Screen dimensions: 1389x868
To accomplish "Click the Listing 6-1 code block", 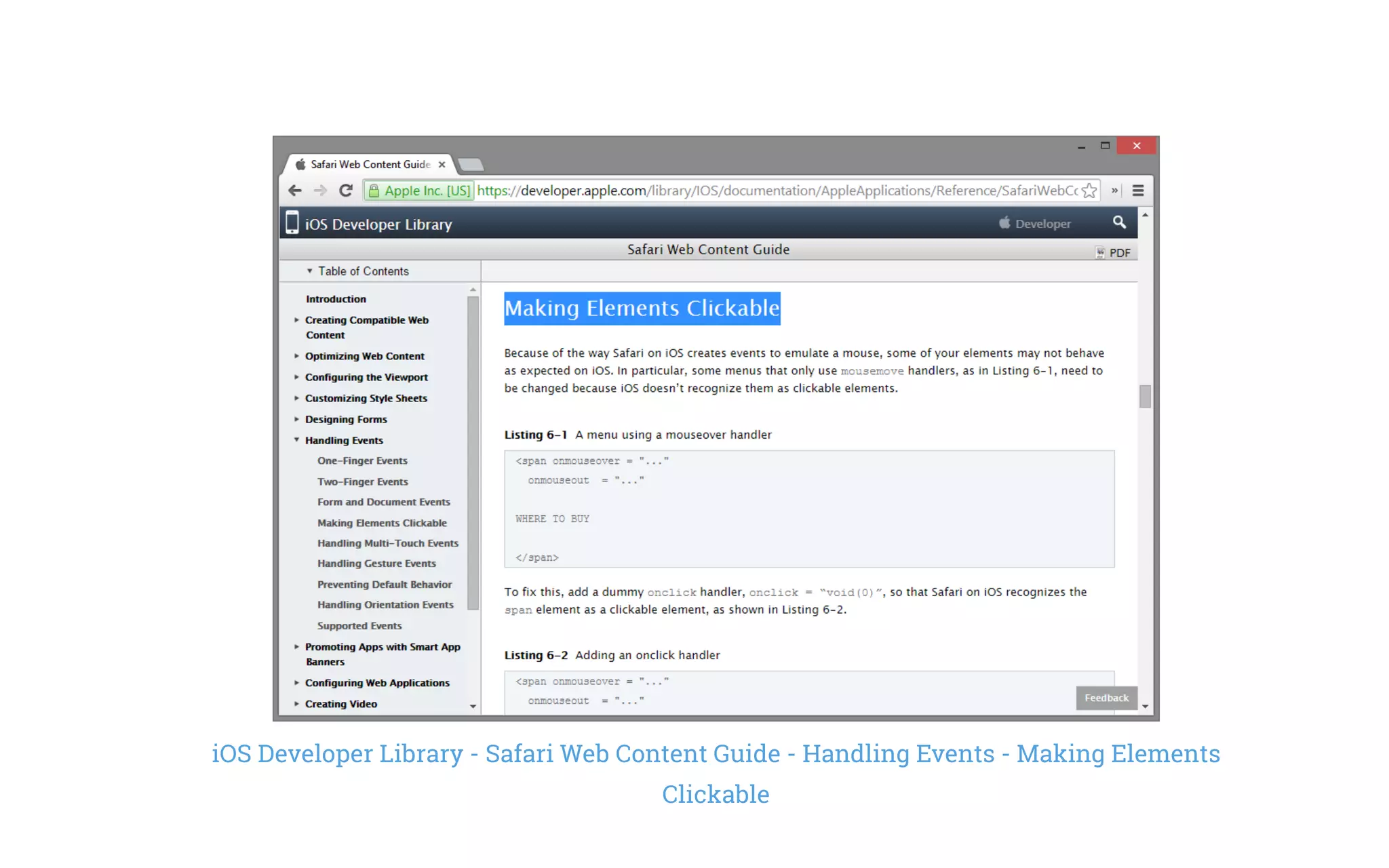I will 809,509.
